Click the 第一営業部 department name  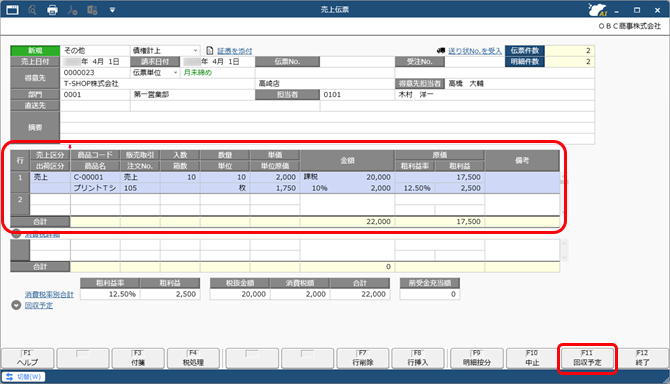click(x=151, y=94)
